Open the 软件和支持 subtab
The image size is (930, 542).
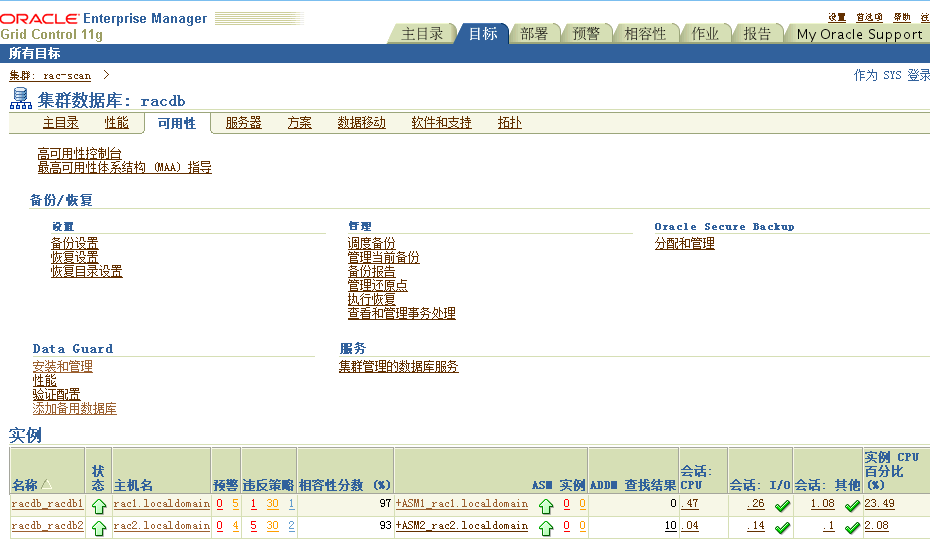pos(441,123)
